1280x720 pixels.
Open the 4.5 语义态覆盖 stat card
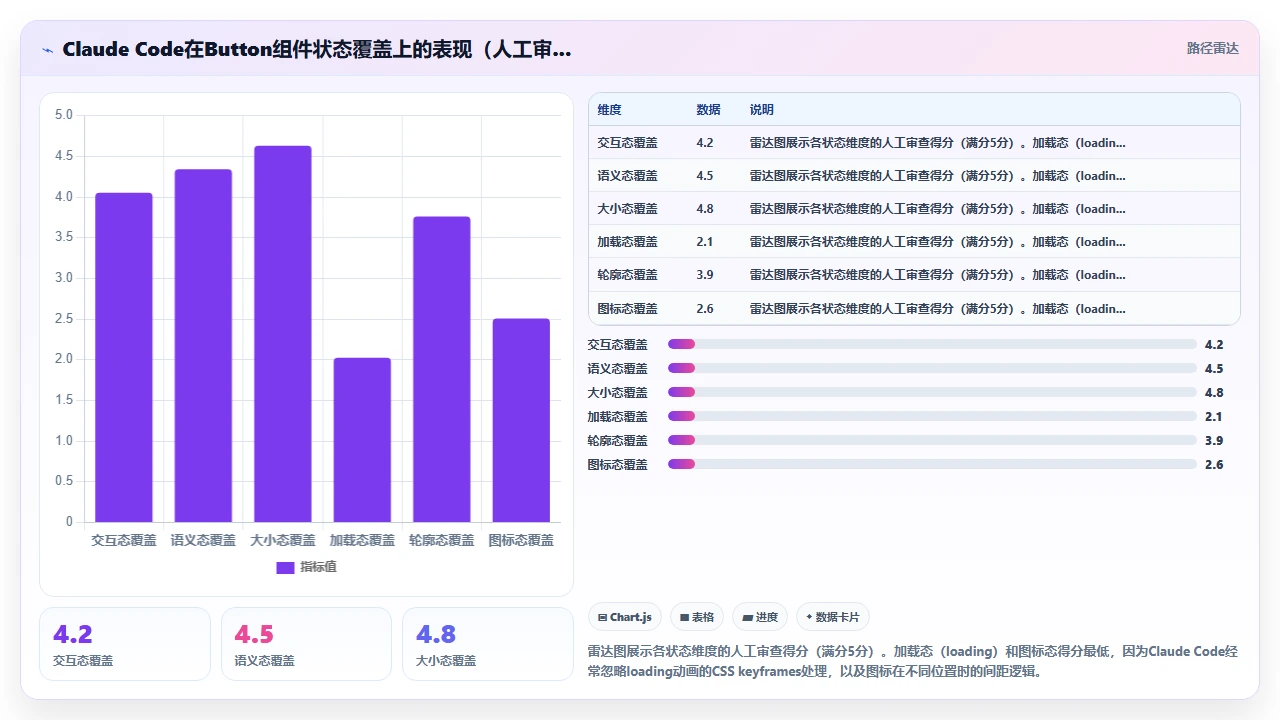coord(306,644)
